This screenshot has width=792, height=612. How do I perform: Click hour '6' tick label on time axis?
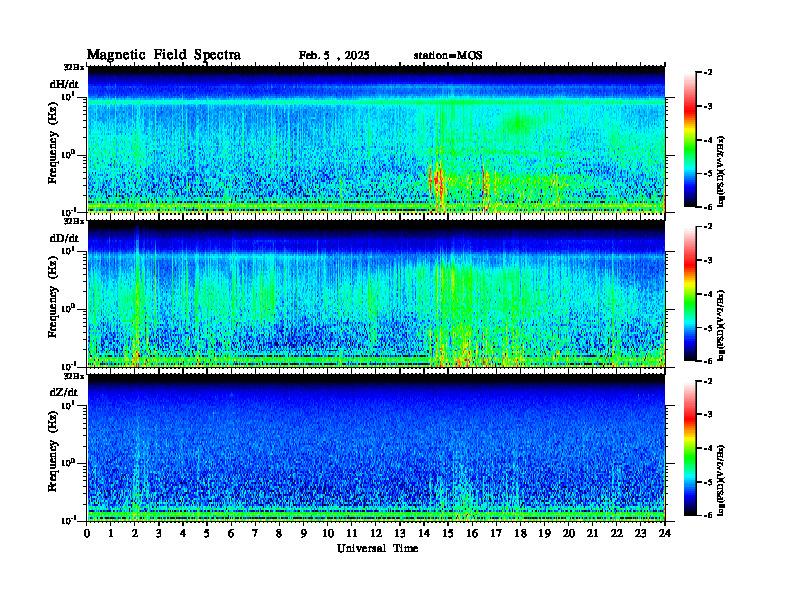(x=231, y=534)
